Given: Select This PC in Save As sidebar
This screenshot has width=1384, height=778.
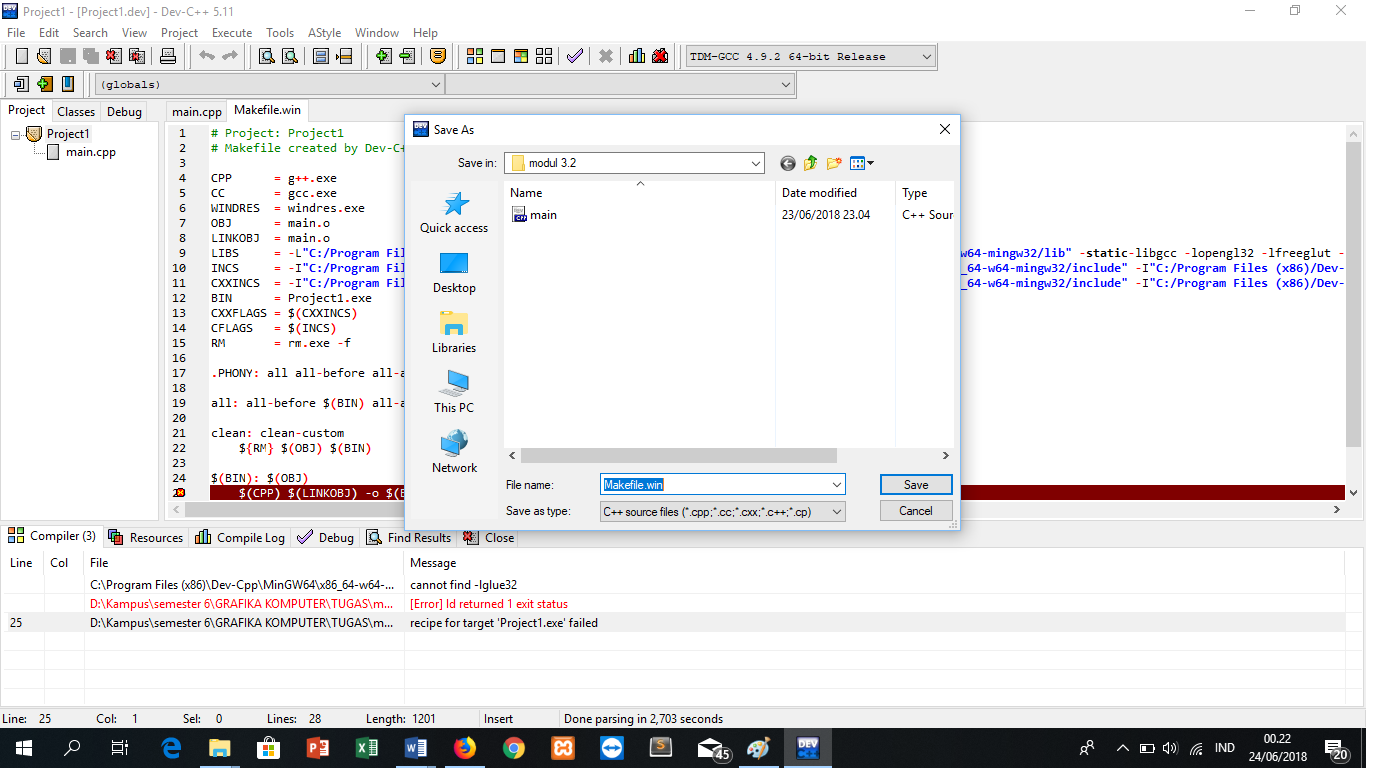Looking at the screenshot, I should coord(454,392).
